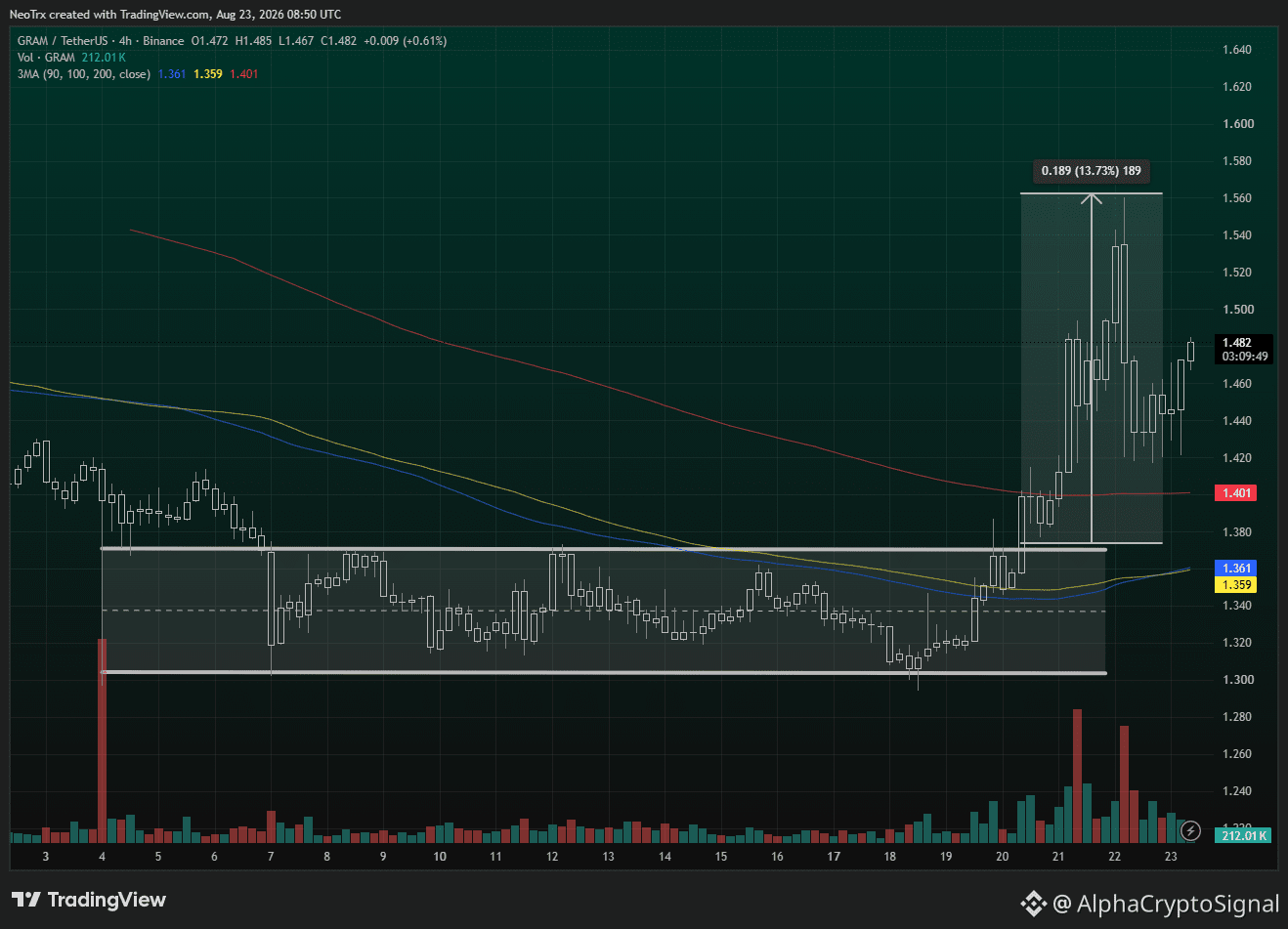1288x929 pixels.
Task: Click the '1.460' price axis label
Action: pyautogui.click(x=1237, y=384)
